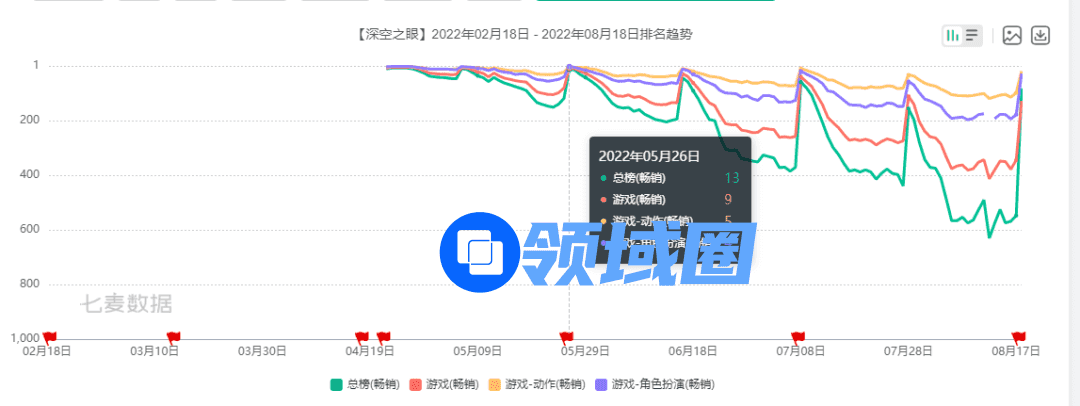Click the red flag at 07月08日
Screen dimensions: 1080x406
click(798, 338)
